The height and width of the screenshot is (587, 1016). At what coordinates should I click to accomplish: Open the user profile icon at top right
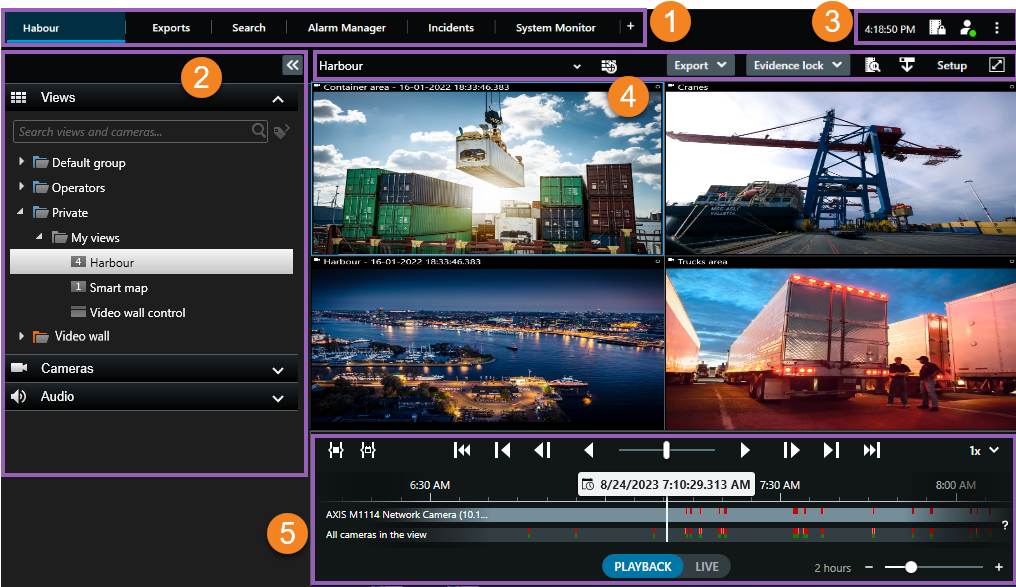[967, 28]
